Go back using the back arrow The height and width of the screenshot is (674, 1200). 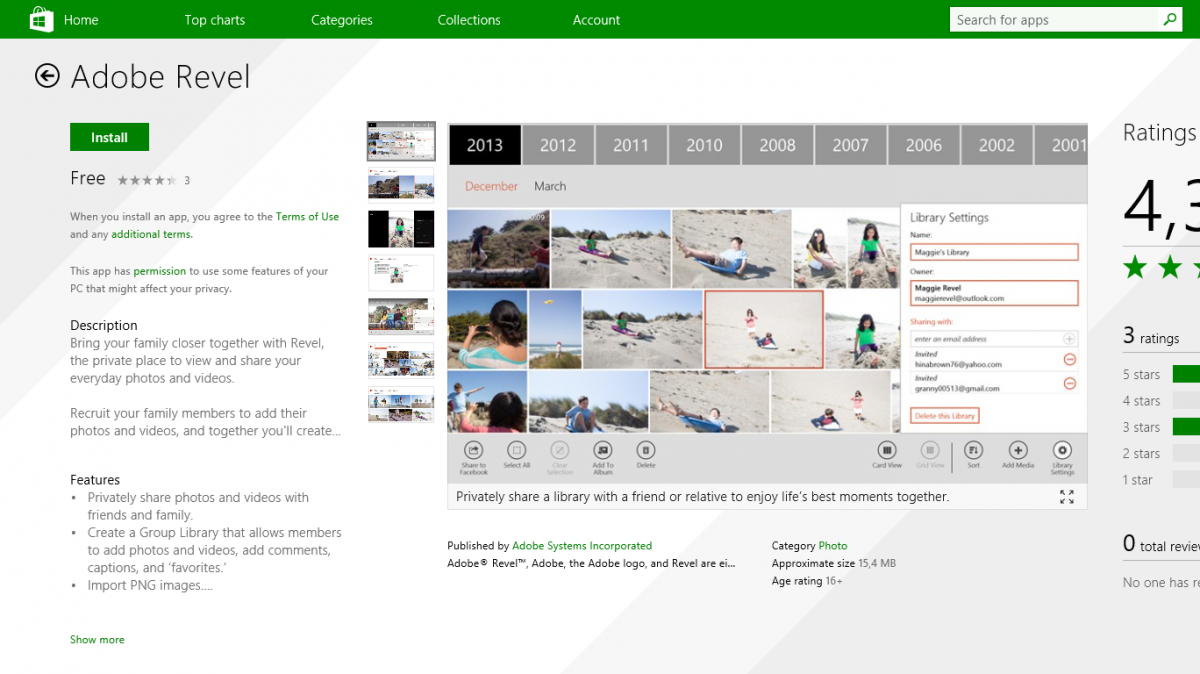[x=47, y=76]
